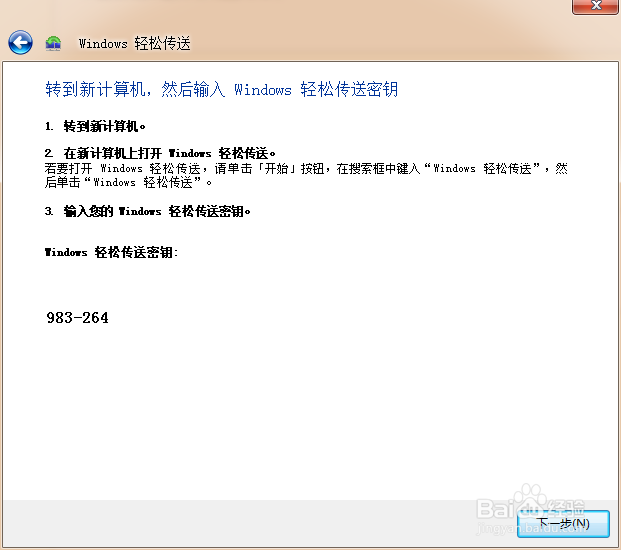Click the blue heading 转到新计算机，然后输入 Windows 轻松传送密钥
Image resolution: width=621 pixels, height=550 pixels.
tap(221, 89)
